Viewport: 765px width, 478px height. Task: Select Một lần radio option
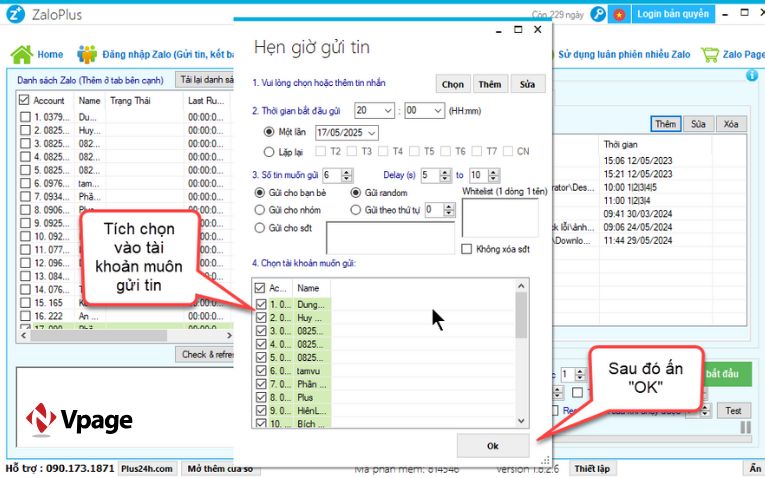268,132
